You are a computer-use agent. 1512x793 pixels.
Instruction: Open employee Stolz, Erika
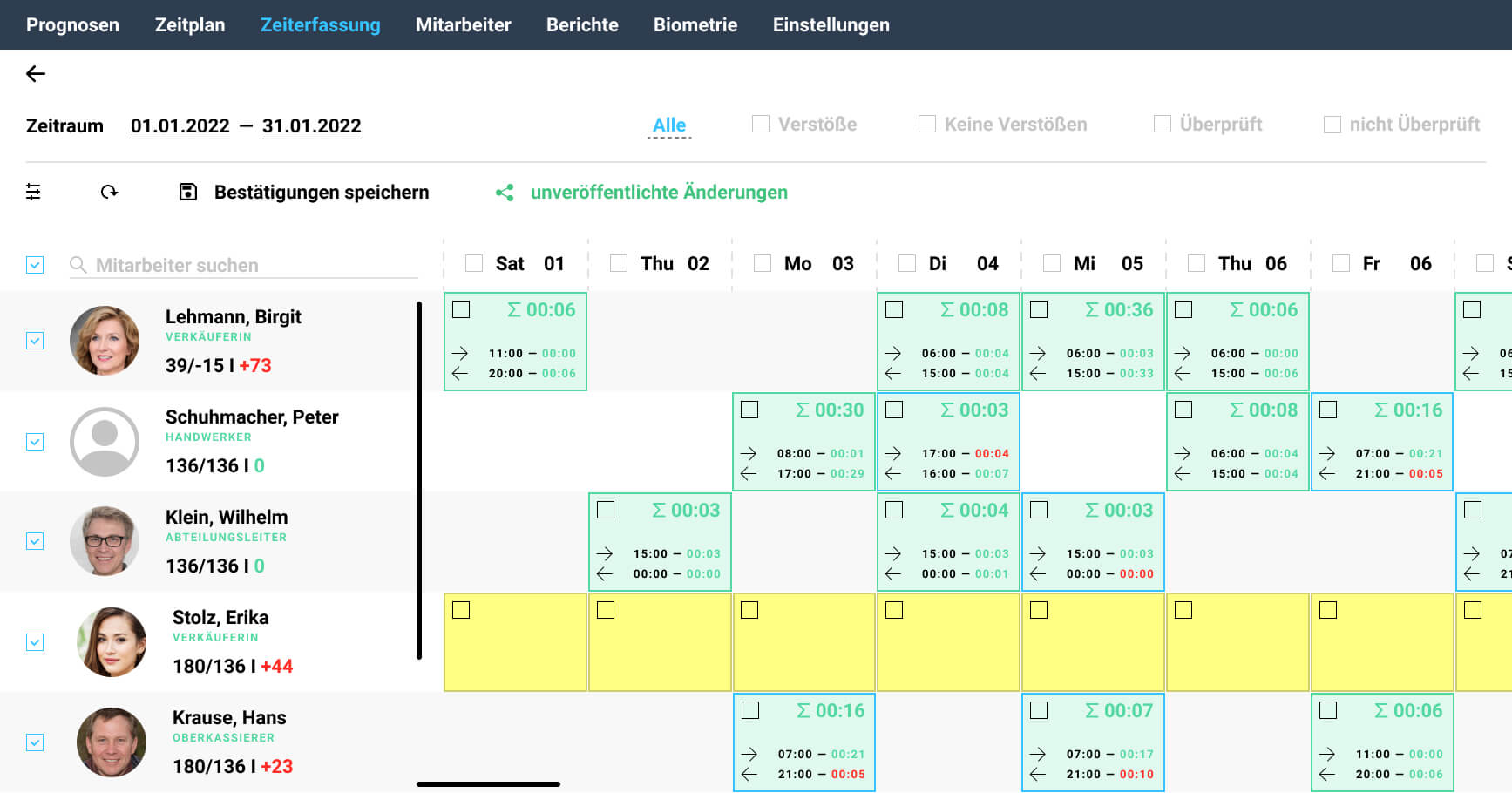pyautogui.click(x=220, y=617)
